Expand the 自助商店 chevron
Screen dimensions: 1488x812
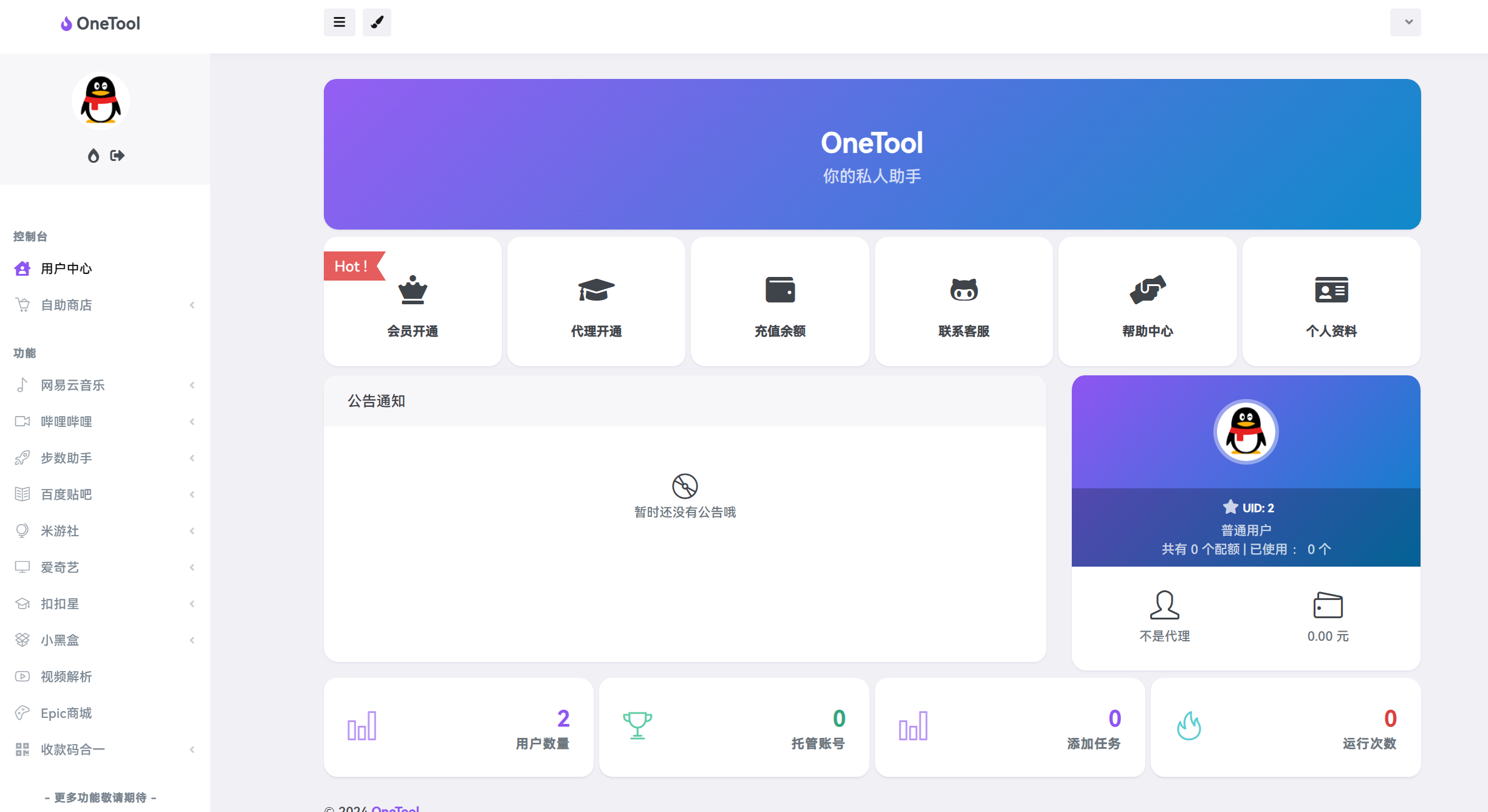point(192,305)
